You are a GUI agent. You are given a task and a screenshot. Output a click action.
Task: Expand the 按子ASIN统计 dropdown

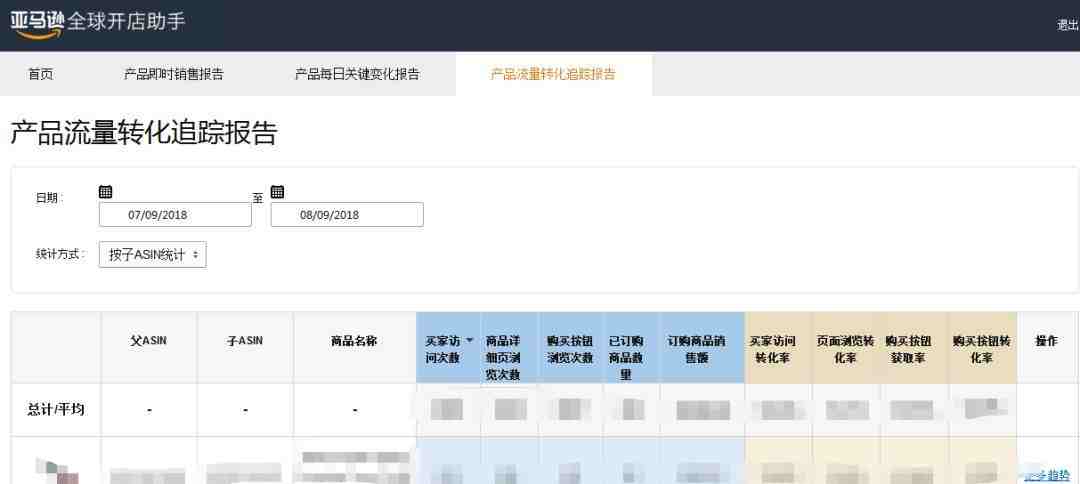(152, 255)
